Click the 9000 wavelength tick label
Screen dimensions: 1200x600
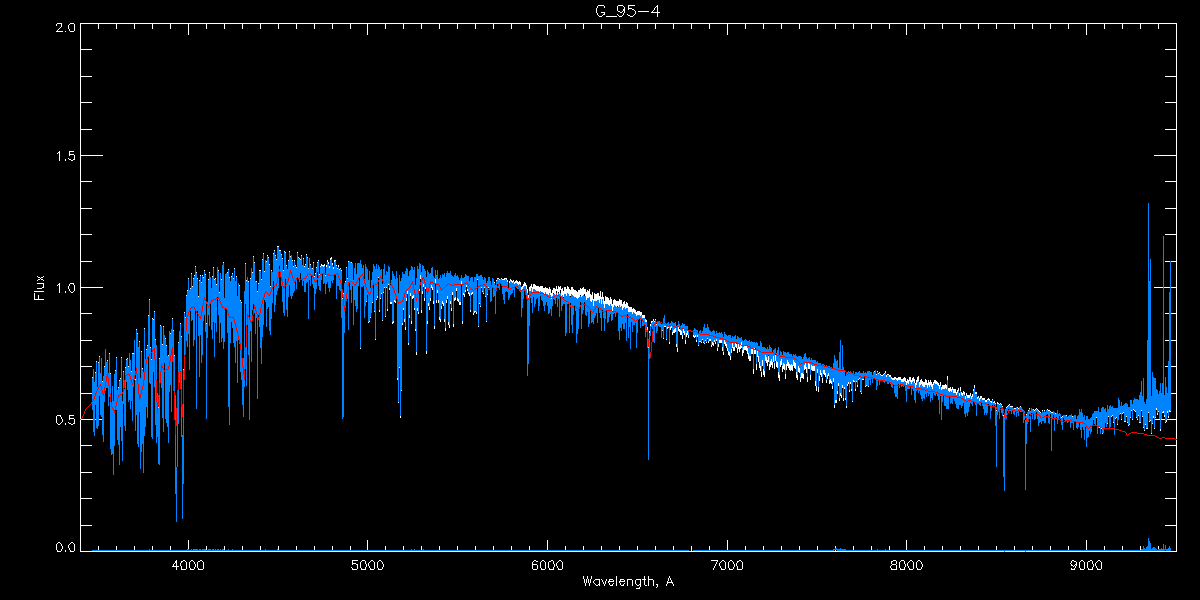[1087, 565]
